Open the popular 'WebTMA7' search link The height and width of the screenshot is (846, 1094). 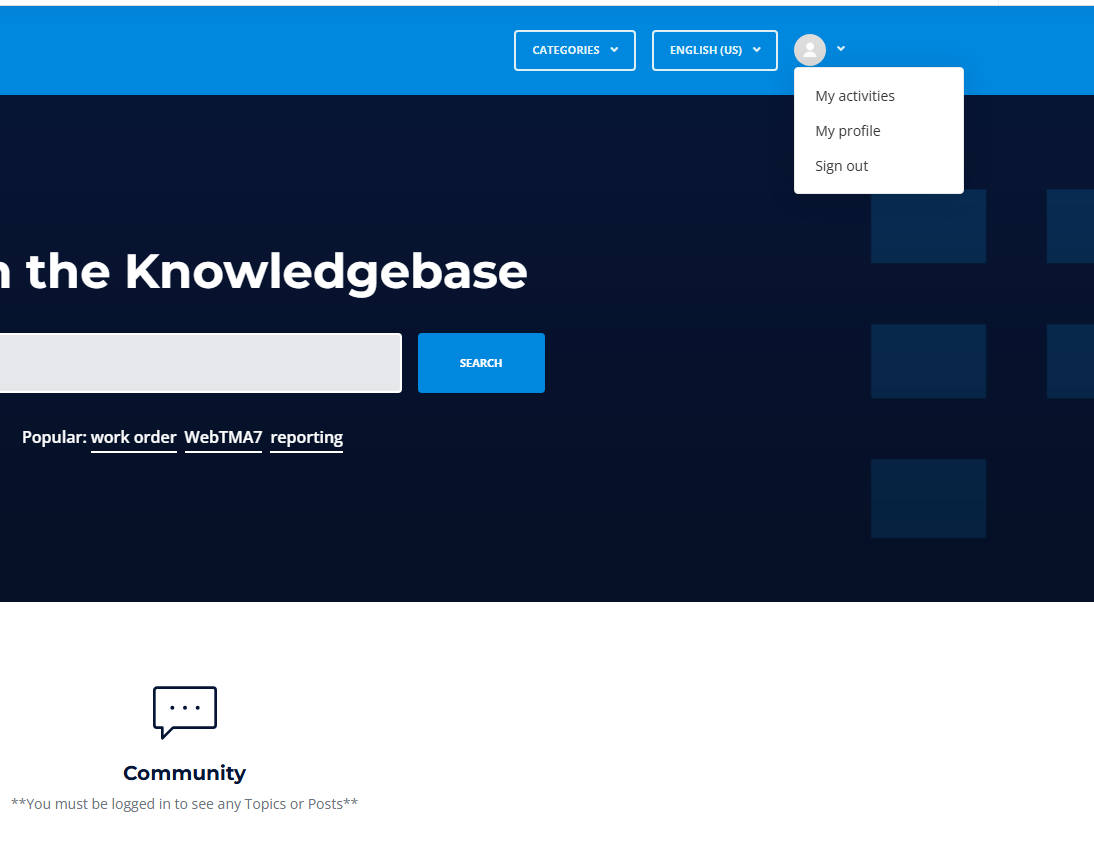click(223, 437)
